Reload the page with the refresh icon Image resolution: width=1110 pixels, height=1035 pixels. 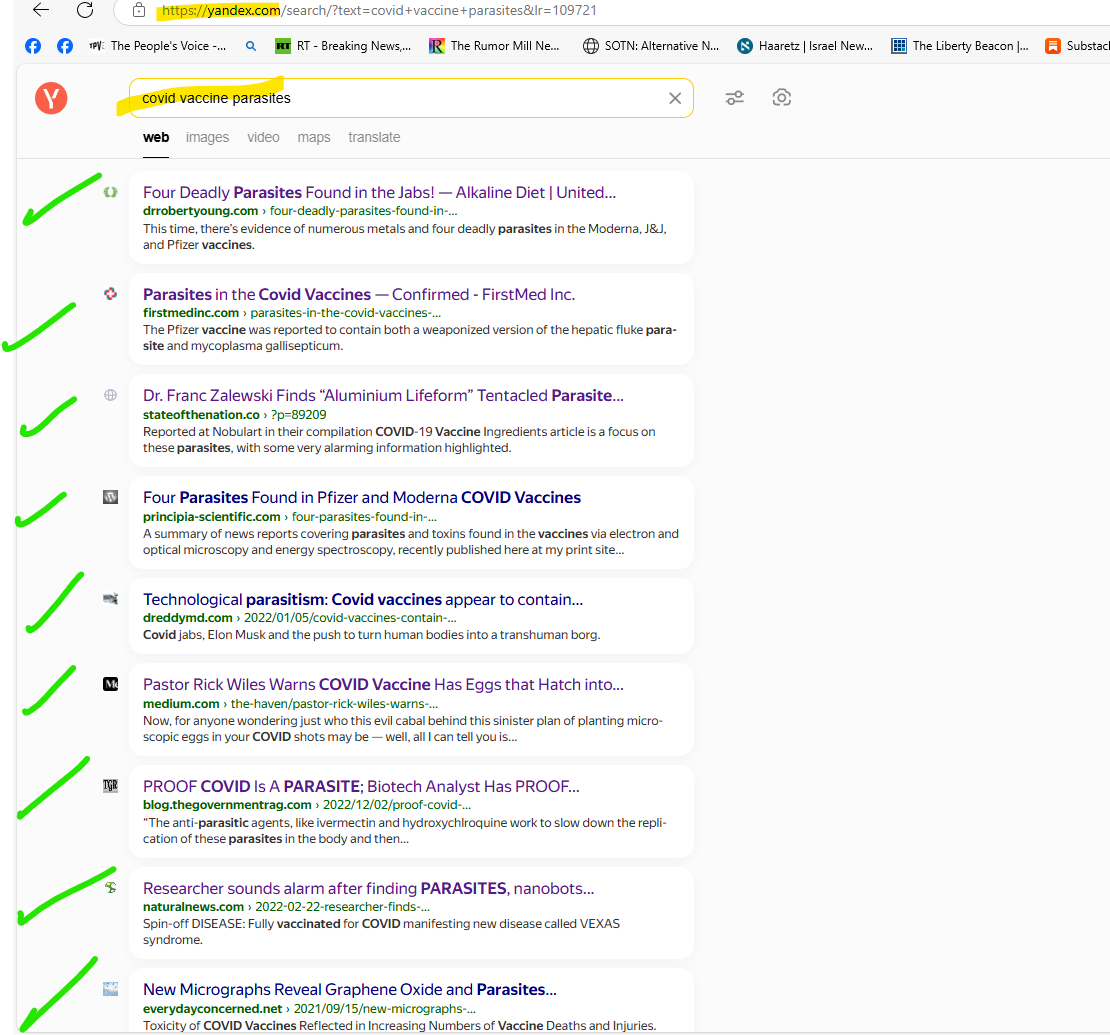click(85, 10)
